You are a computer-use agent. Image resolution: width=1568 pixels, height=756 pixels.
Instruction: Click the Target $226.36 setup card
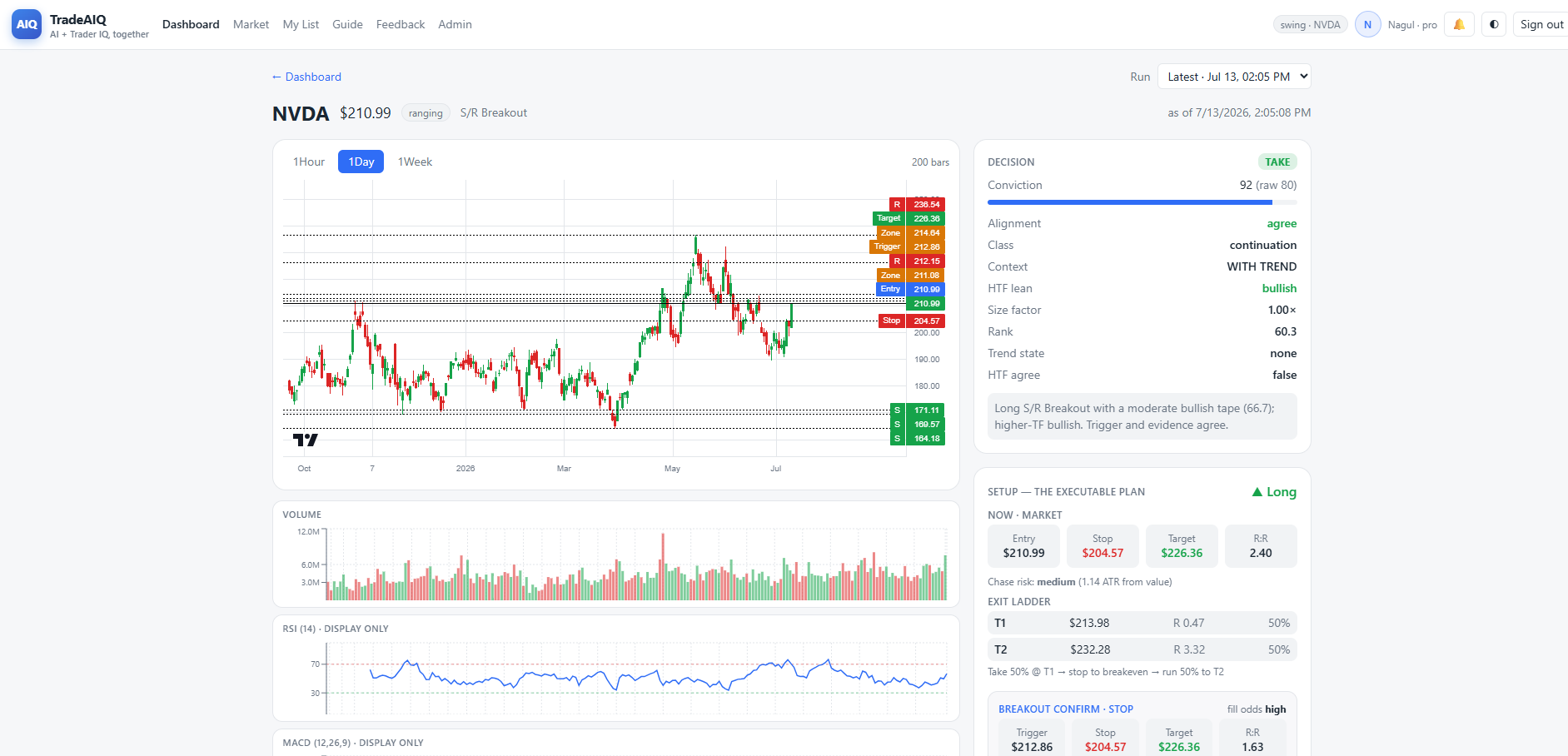(x=1182, y=546)
